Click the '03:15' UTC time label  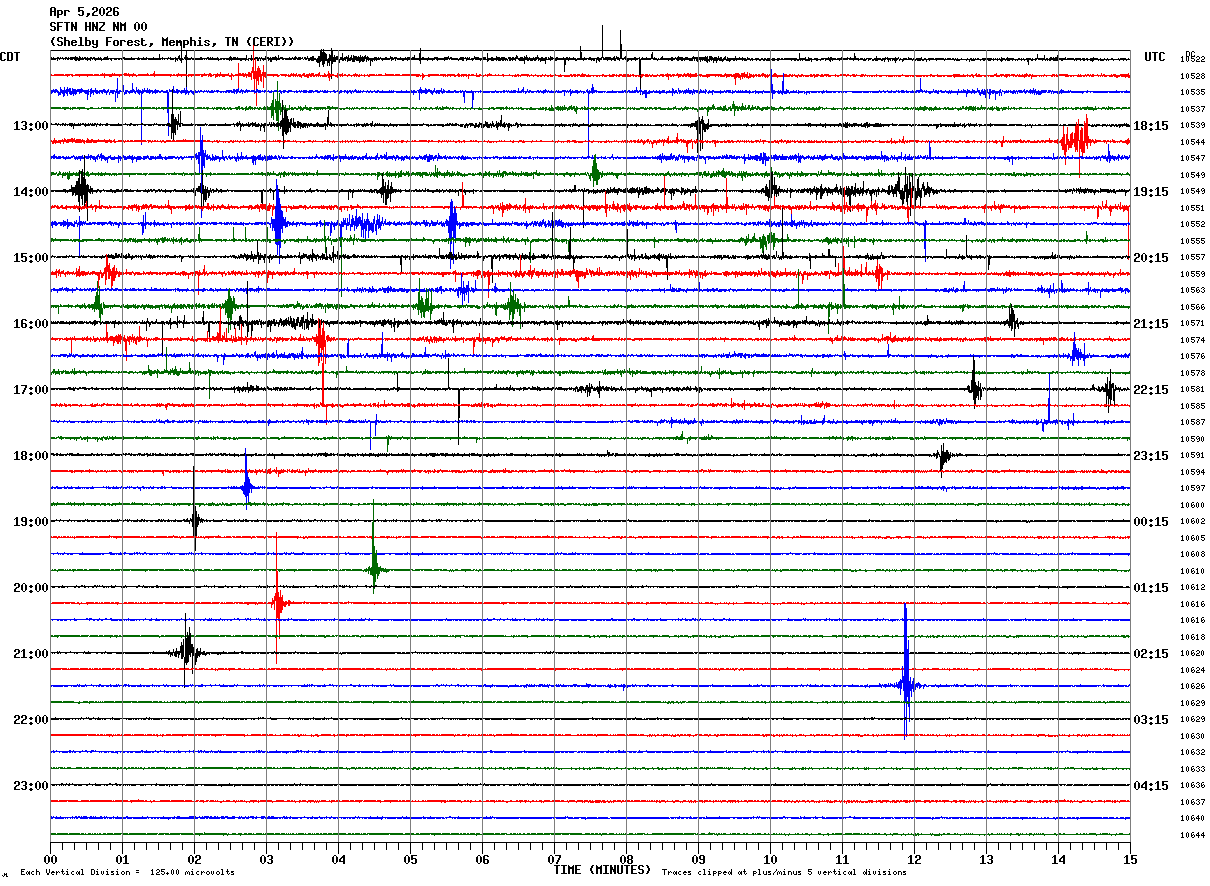(x=1151, y=720)
